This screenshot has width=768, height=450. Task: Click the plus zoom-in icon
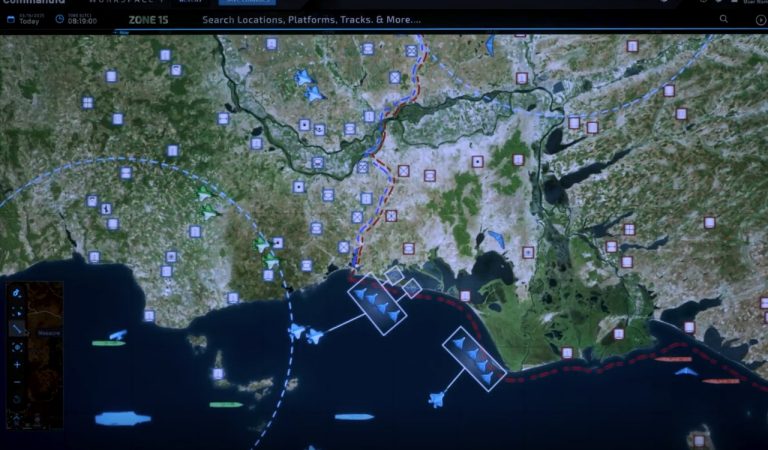coord(18,364)
